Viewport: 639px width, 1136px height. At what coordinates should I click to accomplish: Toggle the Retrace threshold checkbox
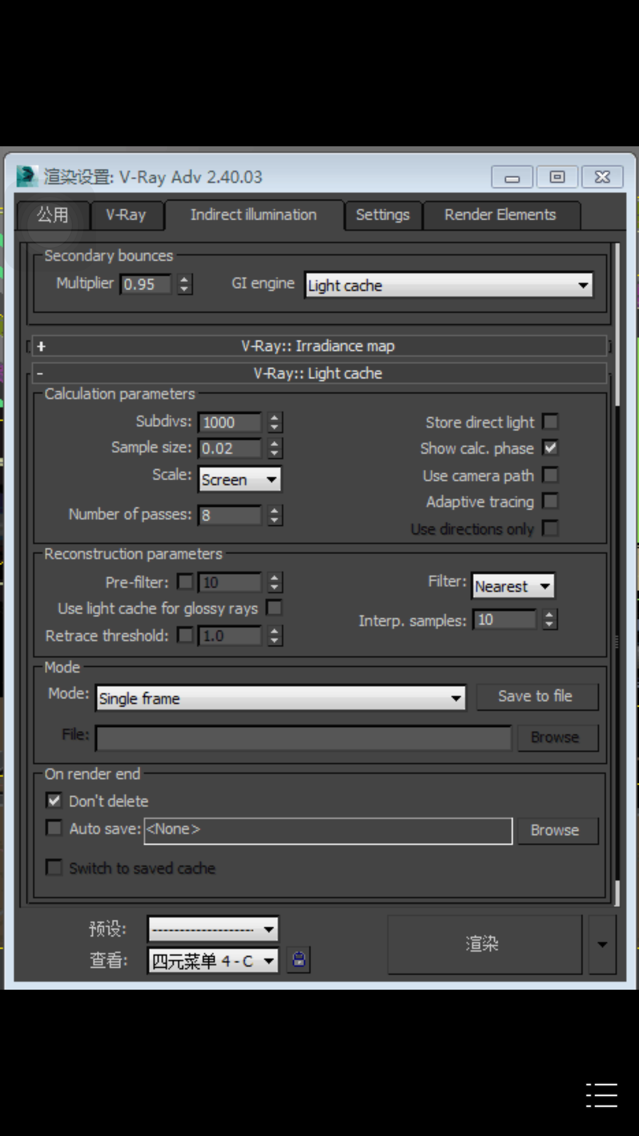[x=185, y=635]
